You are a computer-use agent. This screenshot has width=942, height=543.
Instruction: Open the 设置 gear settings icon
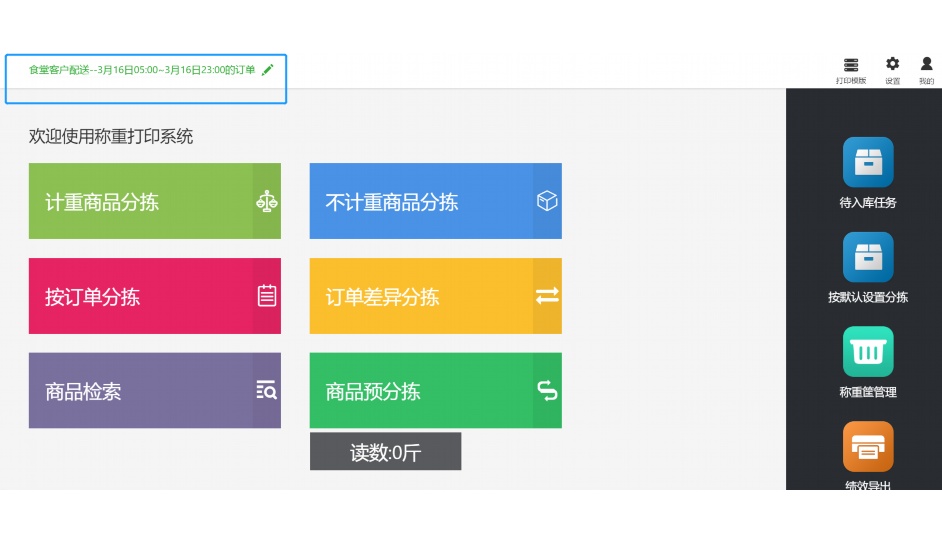coord(892,65)
